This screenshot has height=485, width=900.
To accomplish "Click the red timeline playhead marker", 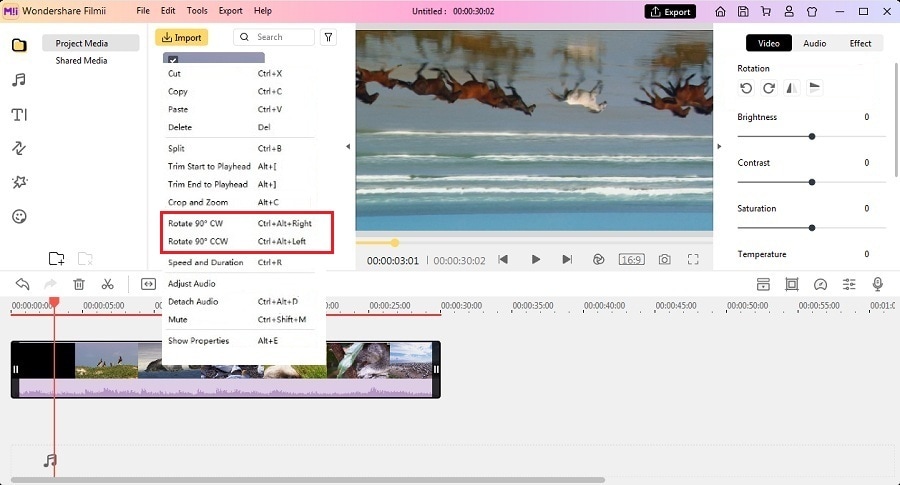I will pyautogui.click(x=54, y=302).
